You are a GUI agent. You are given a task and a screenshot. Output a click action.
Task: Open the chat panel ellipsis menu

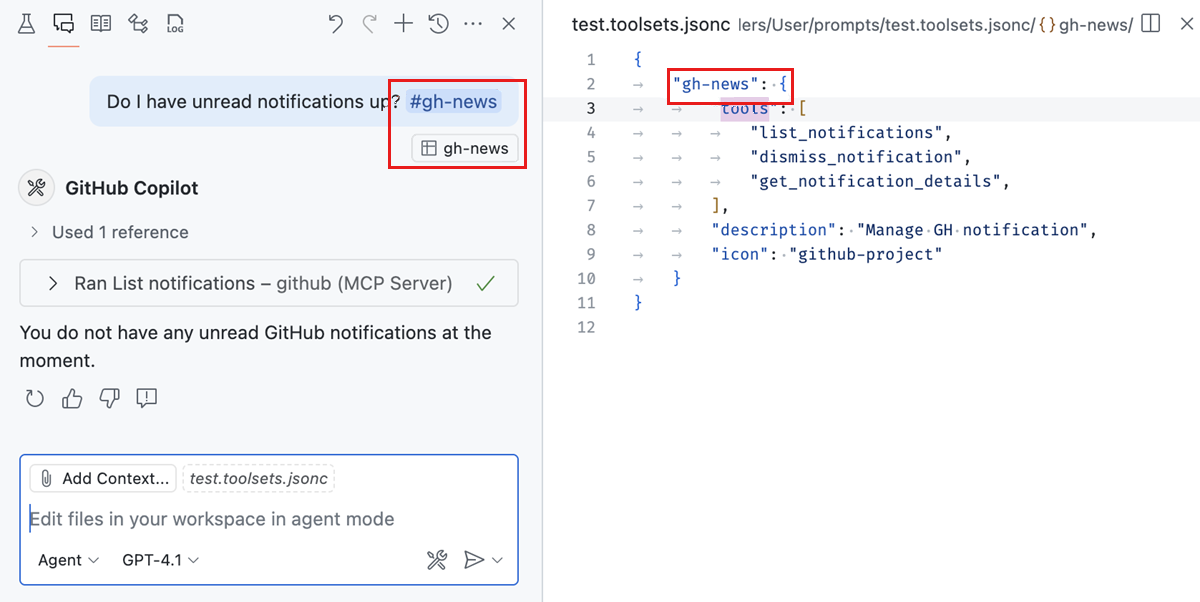[473, 22]
